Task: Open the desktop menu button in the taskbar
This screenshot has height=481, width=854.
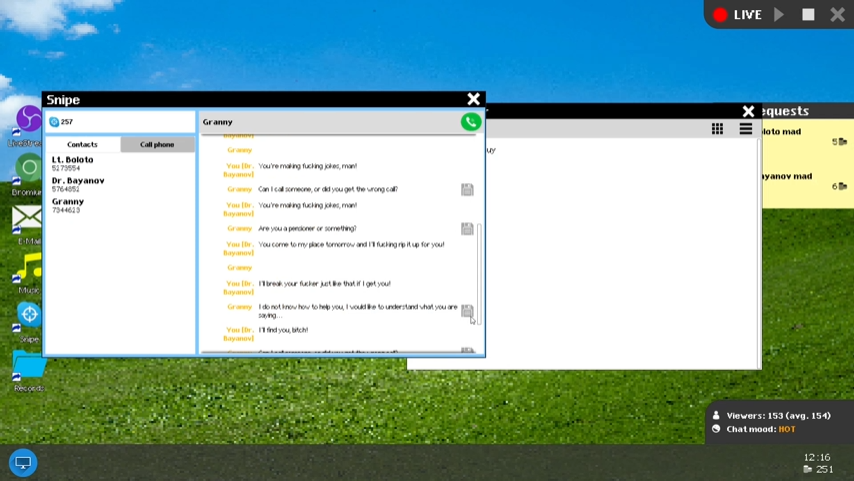Action: 23,463
